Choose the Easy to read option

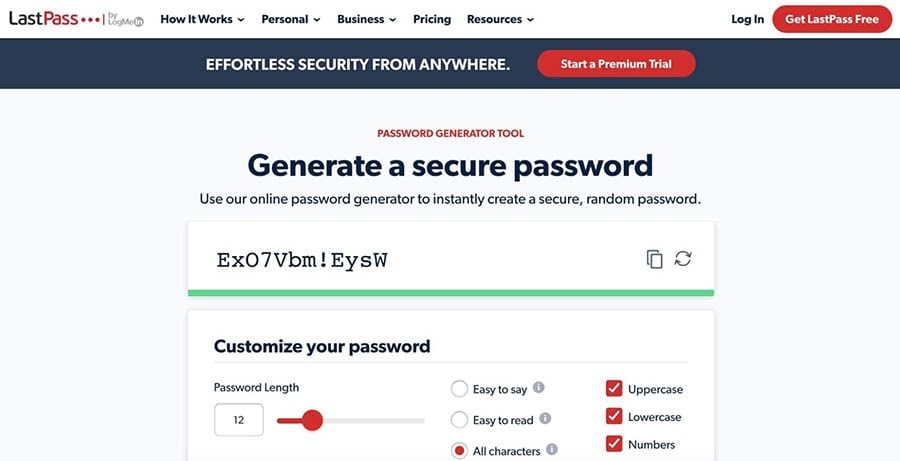[460, 420]
